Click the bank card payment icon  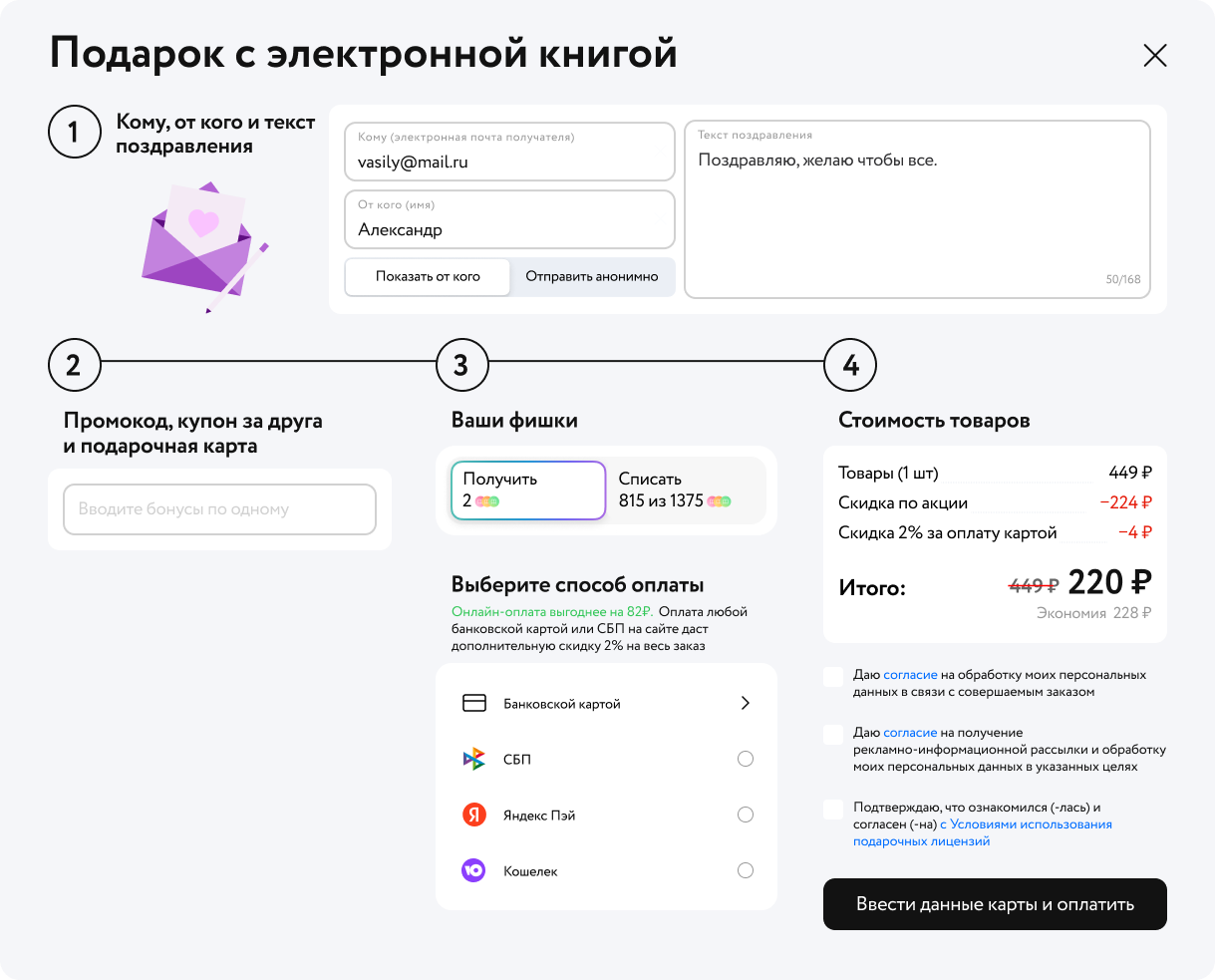(474, 704)
